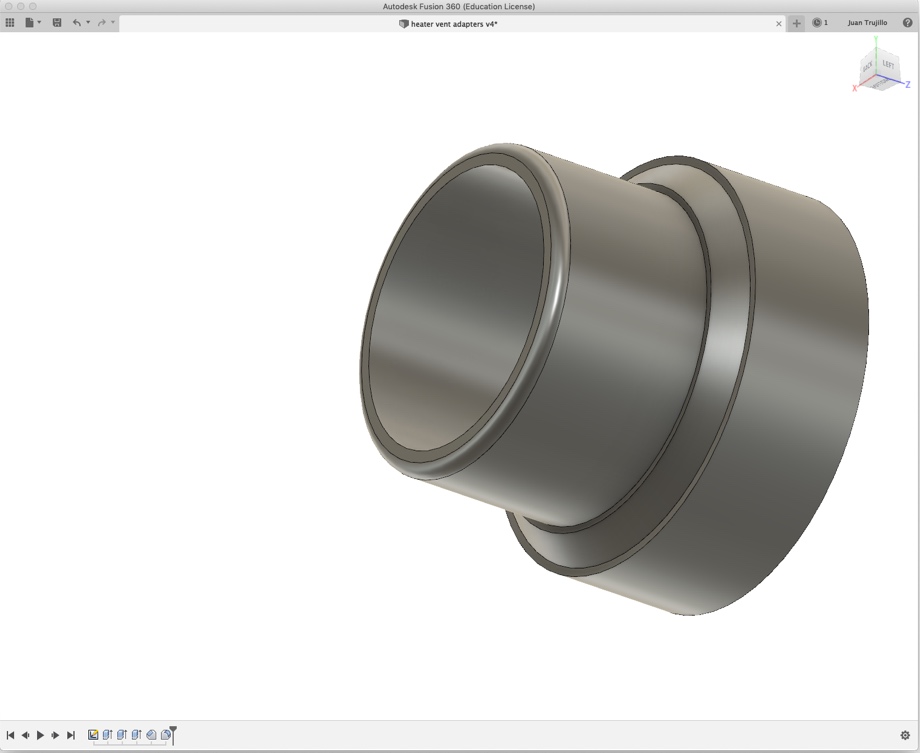Click the timeline history marker

pyautogui.click(x=173, y=735)
